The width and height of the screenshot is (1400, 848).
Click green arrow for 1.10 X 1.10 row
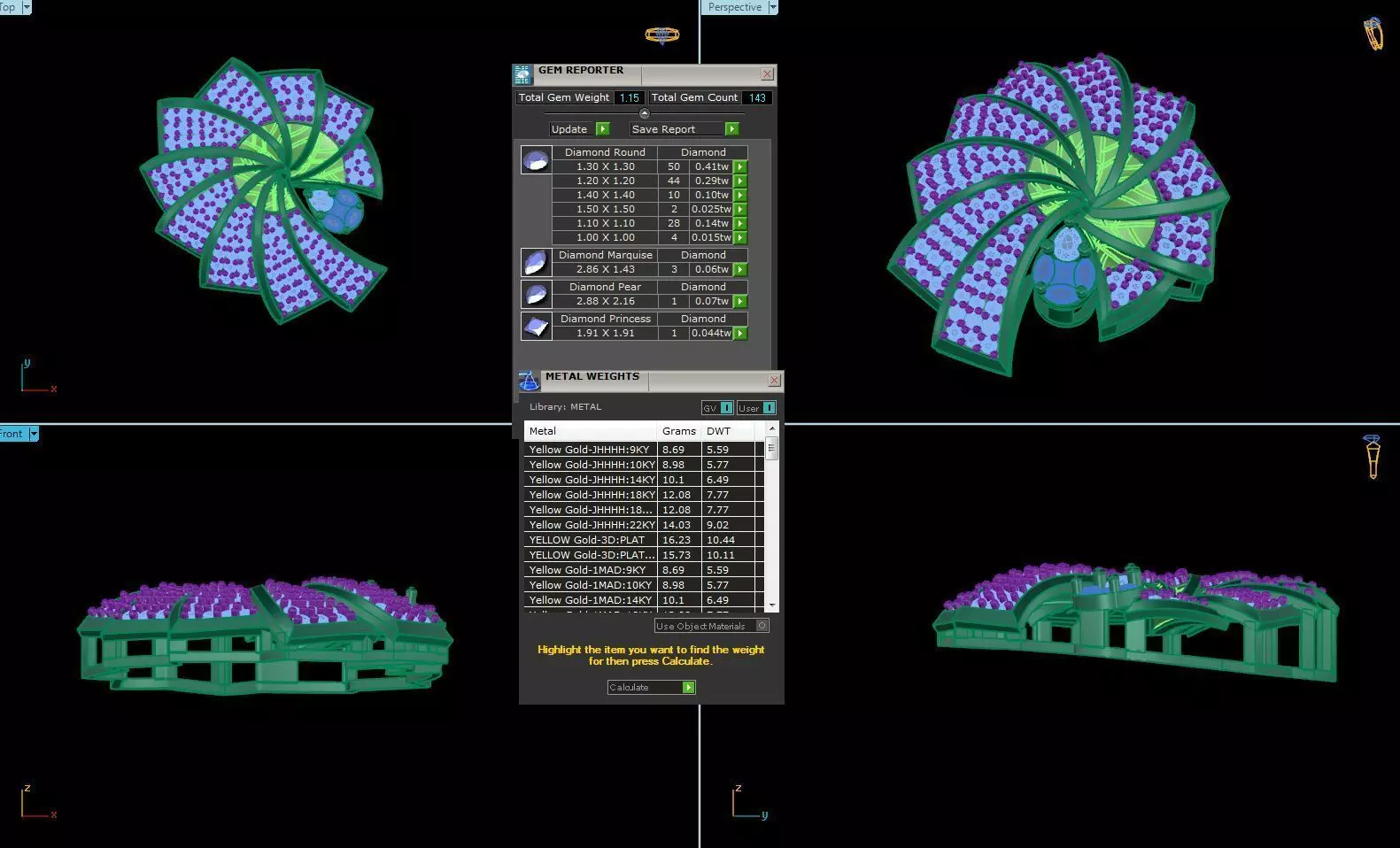click(740, 223)
